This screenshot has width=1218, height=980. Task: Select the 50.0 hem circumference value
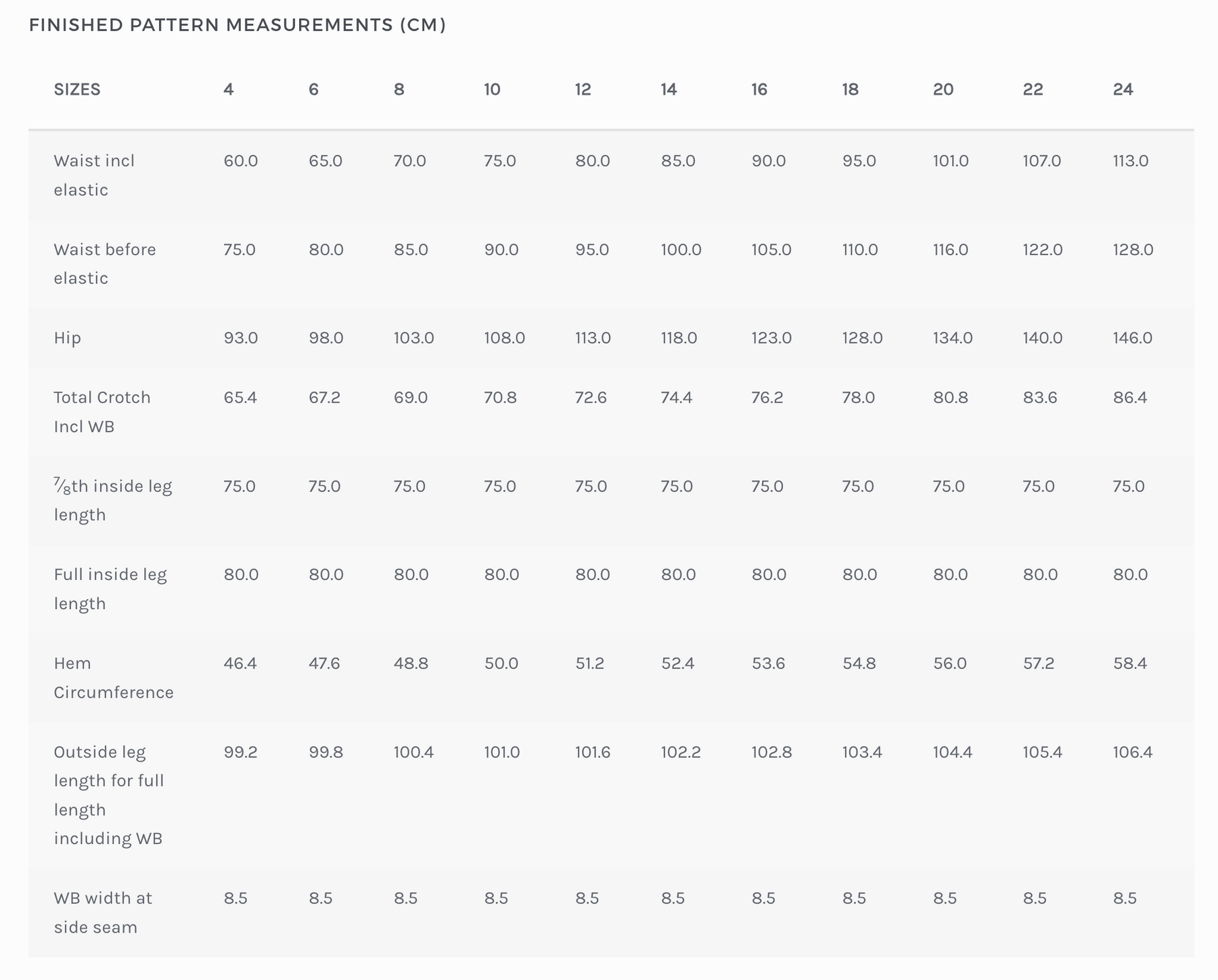click(x=501, y=663)
